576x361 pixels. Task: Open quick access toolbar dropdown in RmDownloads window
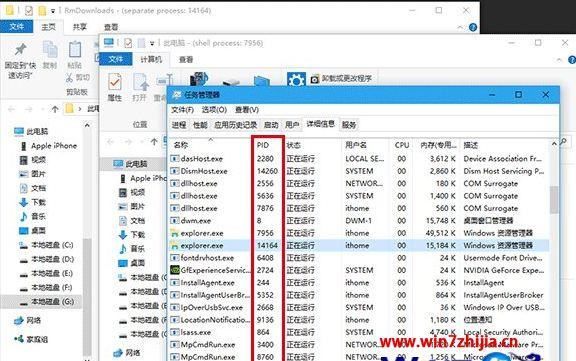pos(53,11)
